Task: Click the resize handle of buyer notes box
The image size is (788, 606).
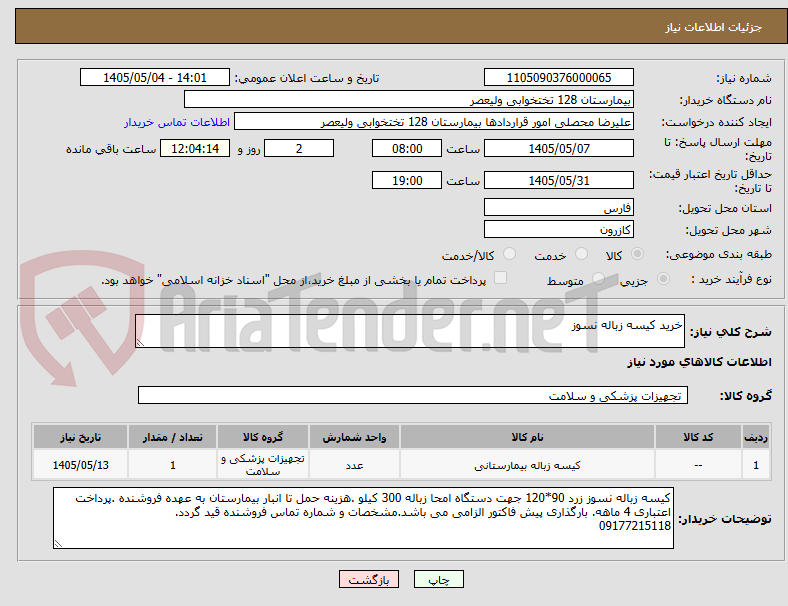Action: pyautogui.click(x=58, y=543)
